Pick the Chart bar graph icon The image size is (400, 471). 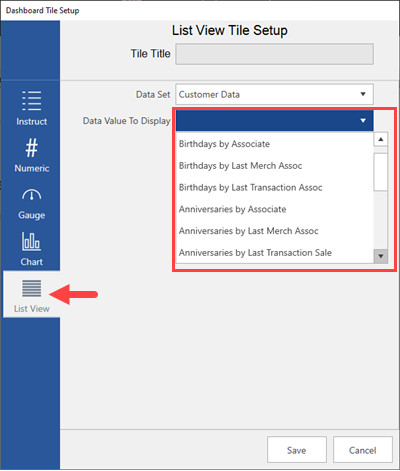coord(32,241)
